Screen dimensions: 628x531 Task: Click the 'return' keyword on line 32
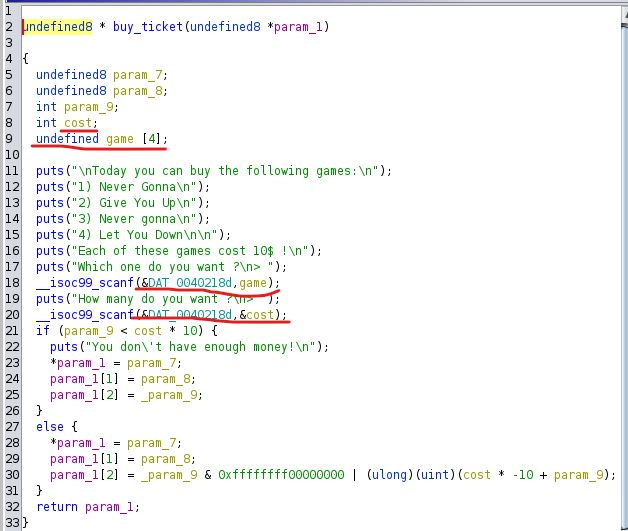coord(57,506)
